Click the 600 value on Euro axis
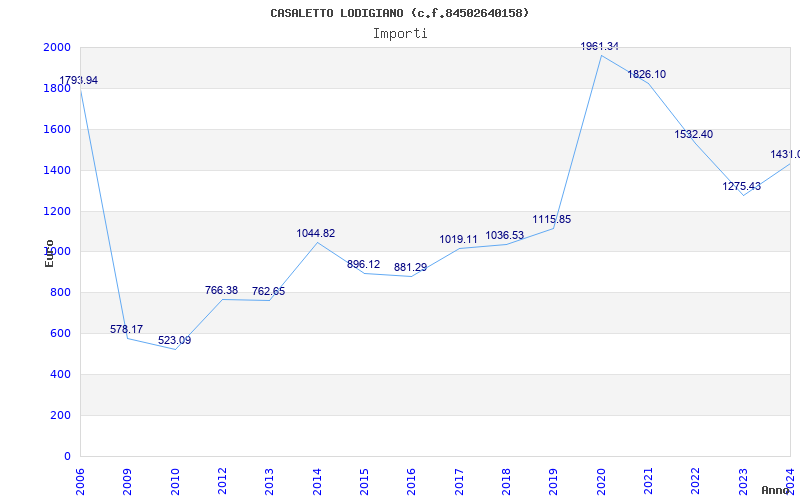The width and height of the screenshot is (800, 500). (60, 333)
